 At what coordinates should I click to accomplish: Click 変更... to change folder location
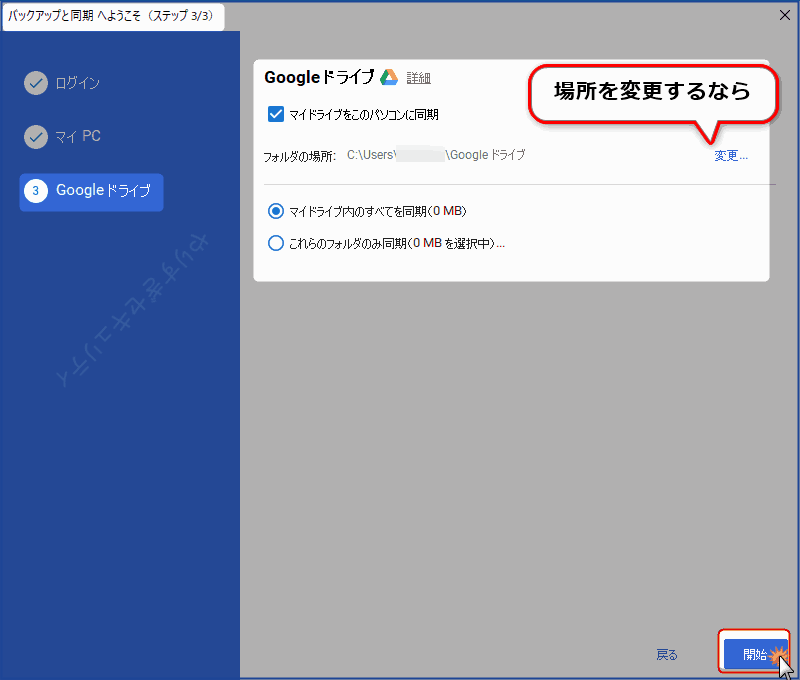pyautogui.click(x=731, y=156)
